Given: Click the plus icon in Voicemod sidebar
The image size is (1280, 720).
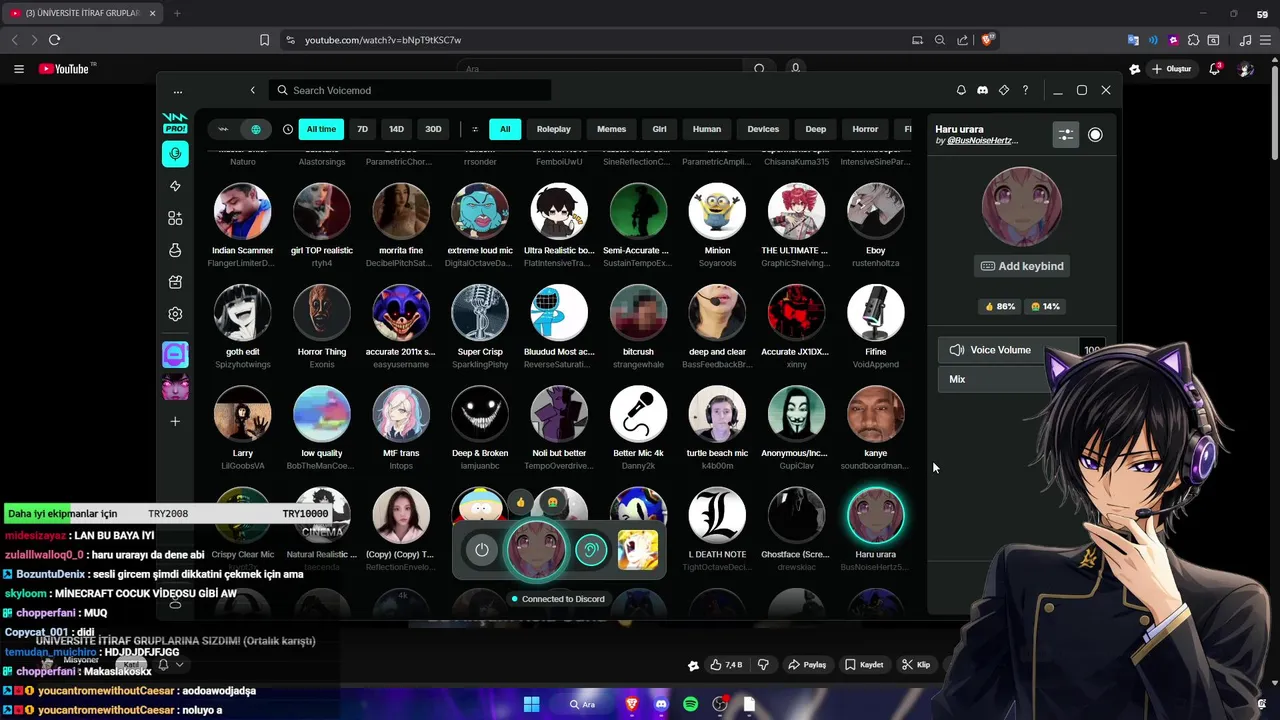Looking at the screenshot, I should pyautogui.click(x=175, y=421).
